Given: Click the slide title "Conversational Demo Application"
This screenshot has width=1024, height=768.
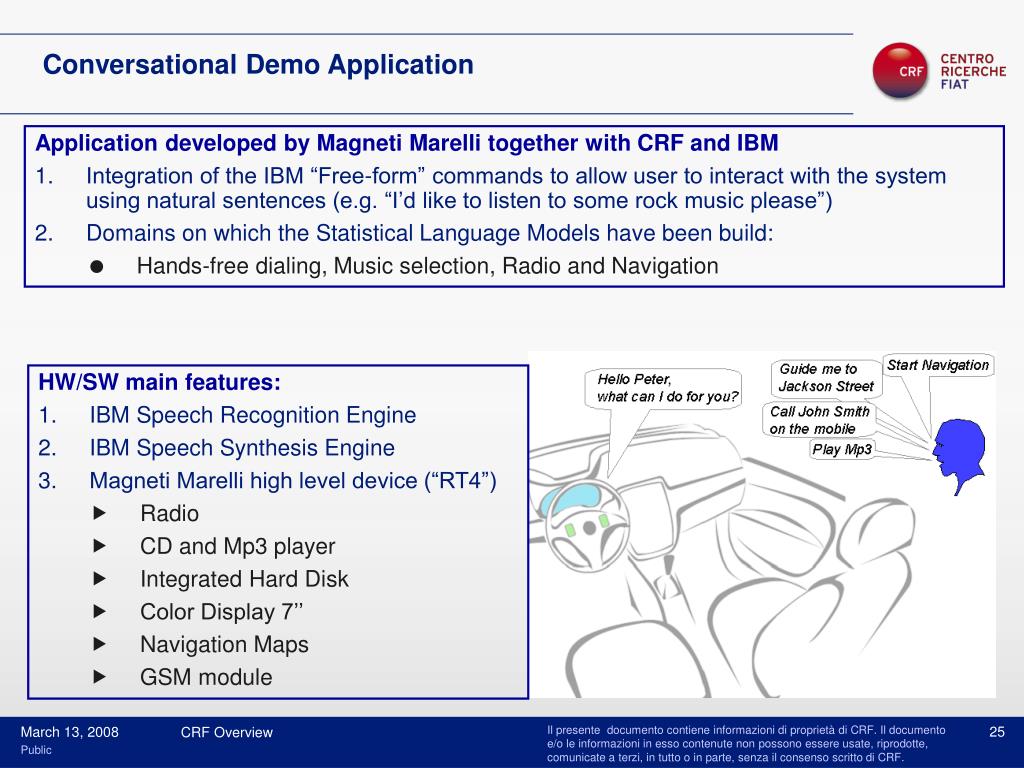Looking at the screenshot, I should tap(258, 65).
